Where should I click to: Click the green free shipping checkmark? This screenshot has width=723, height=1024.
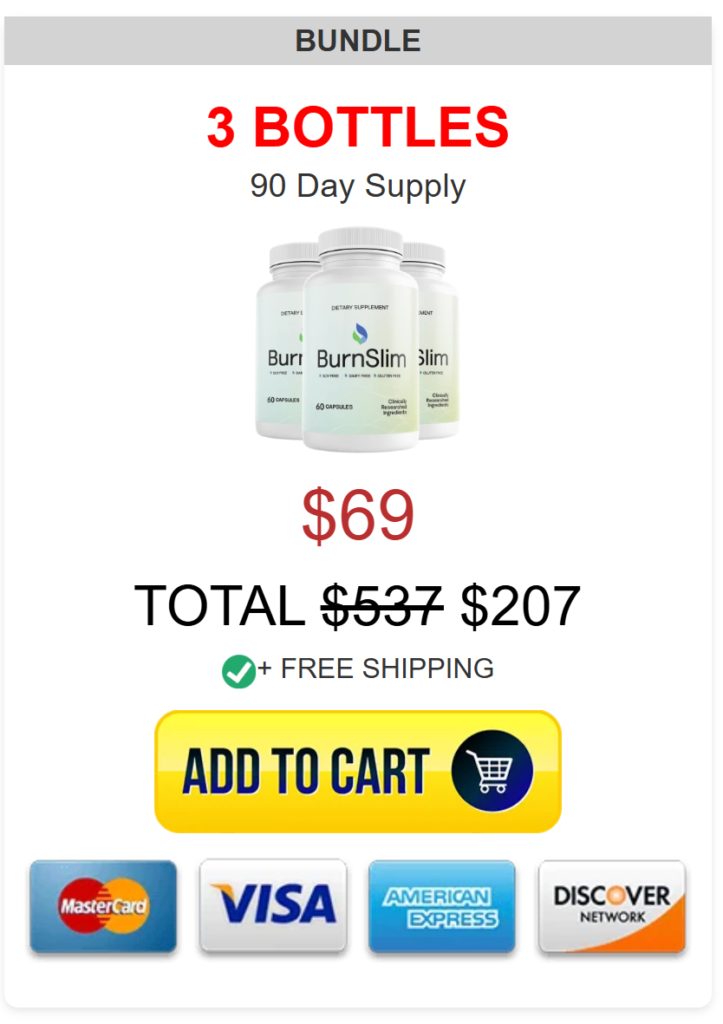tap(238, 671)
